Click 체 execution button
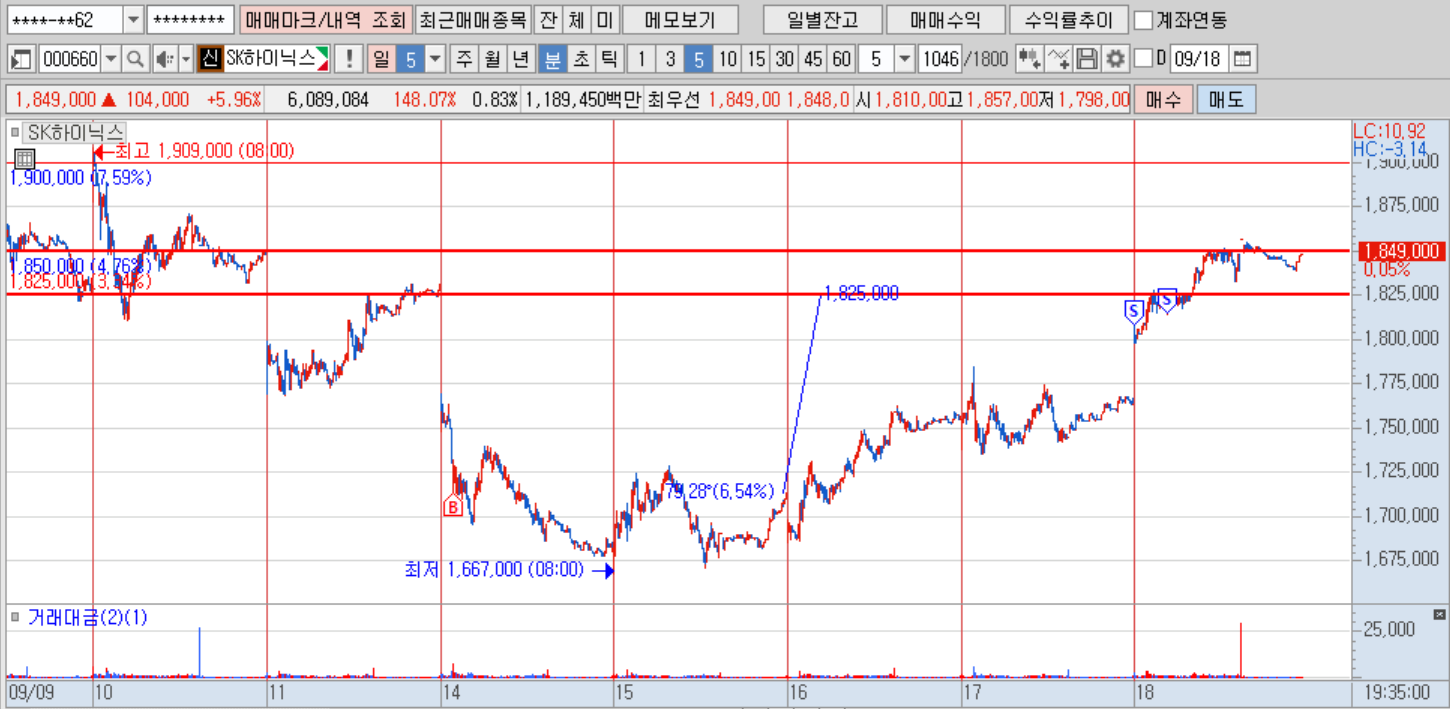 [576, 19]
